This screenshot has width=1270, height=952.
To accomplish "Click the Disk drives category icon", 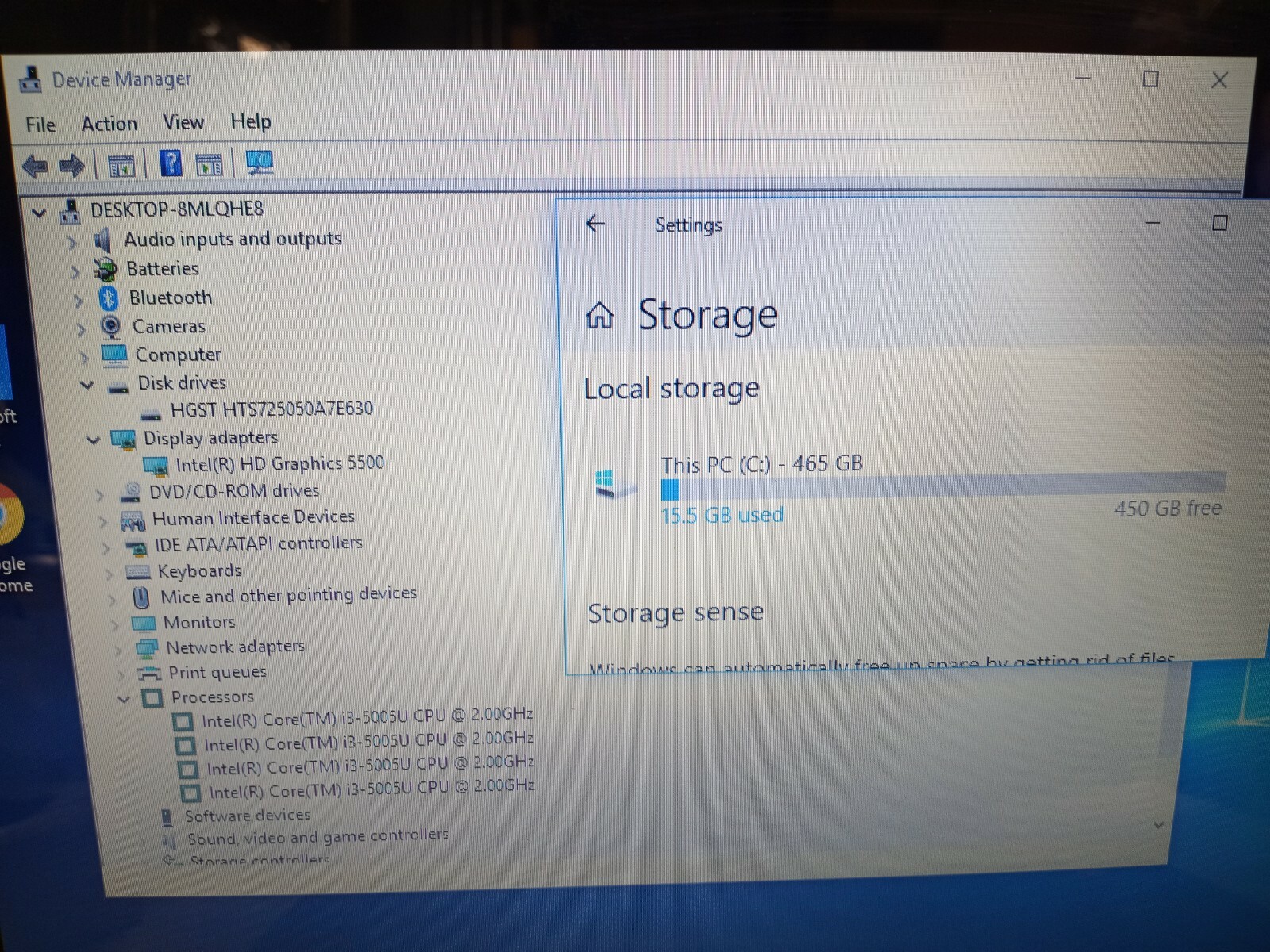I will click(118, 387).
